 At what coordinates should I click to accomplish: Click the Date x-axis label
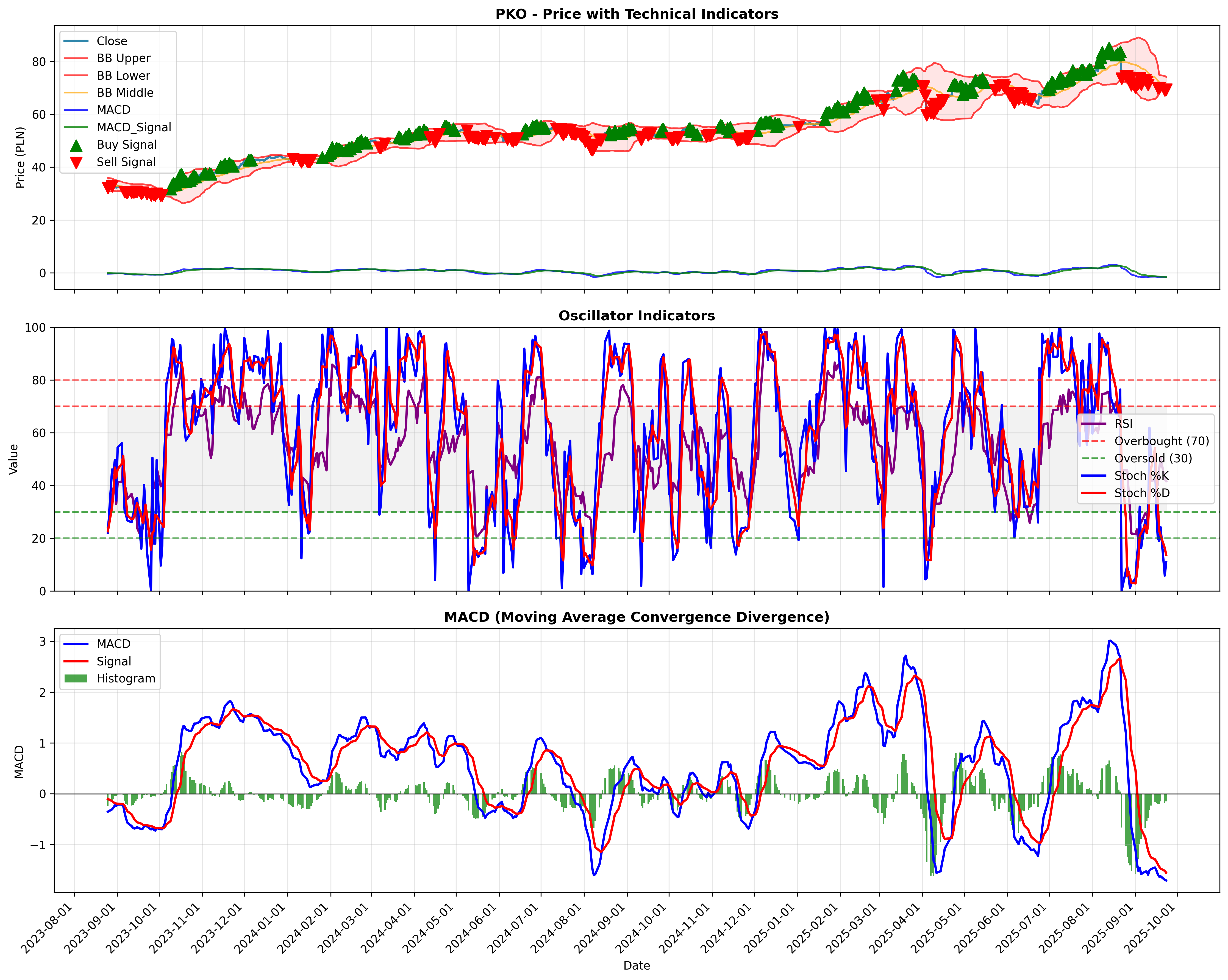[x=637, y=966]
